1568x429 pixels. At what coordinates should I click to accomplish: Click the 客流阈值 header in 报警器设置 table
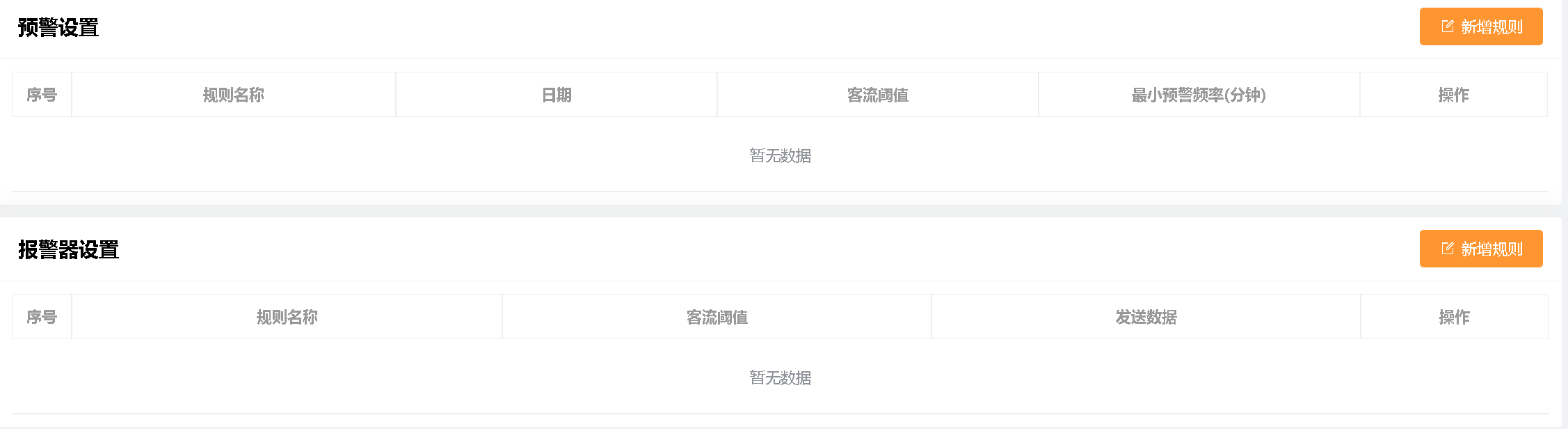coord(717,317)
